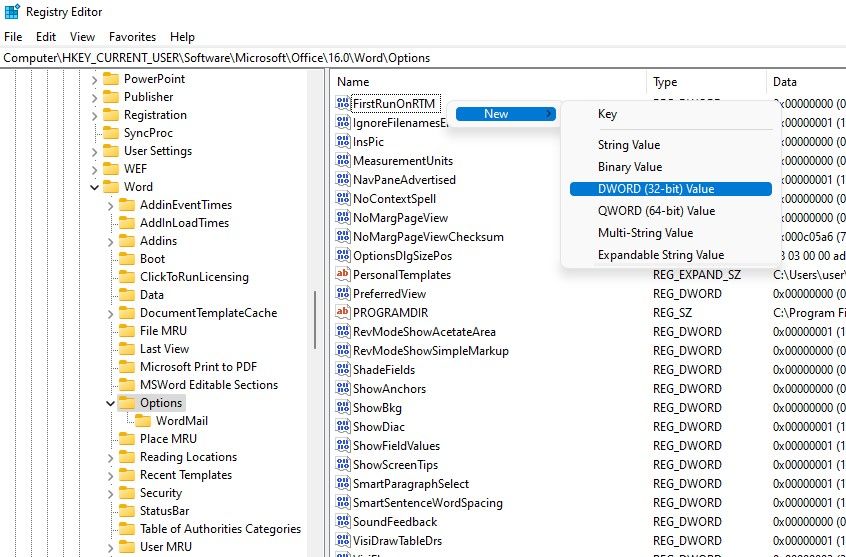Select the SmartSentenceWordSpacing value name

pyautogui.click(x=428, y=503)
